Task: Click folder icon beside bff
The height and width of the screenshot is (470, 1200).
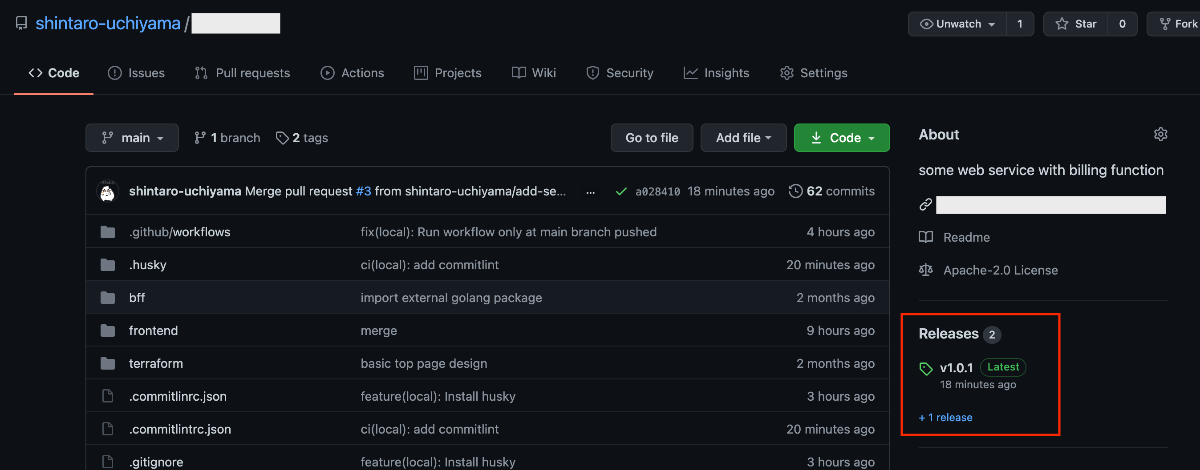Action: tap(108, 298)
